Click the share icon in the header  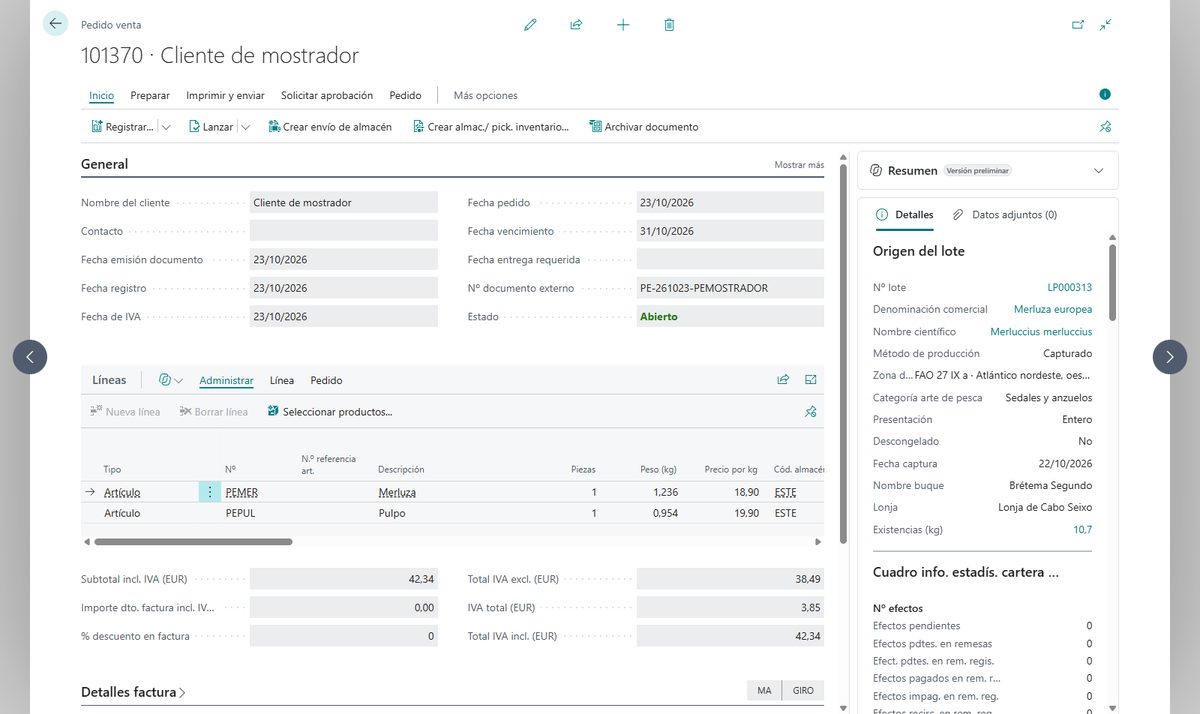(576, 24)
